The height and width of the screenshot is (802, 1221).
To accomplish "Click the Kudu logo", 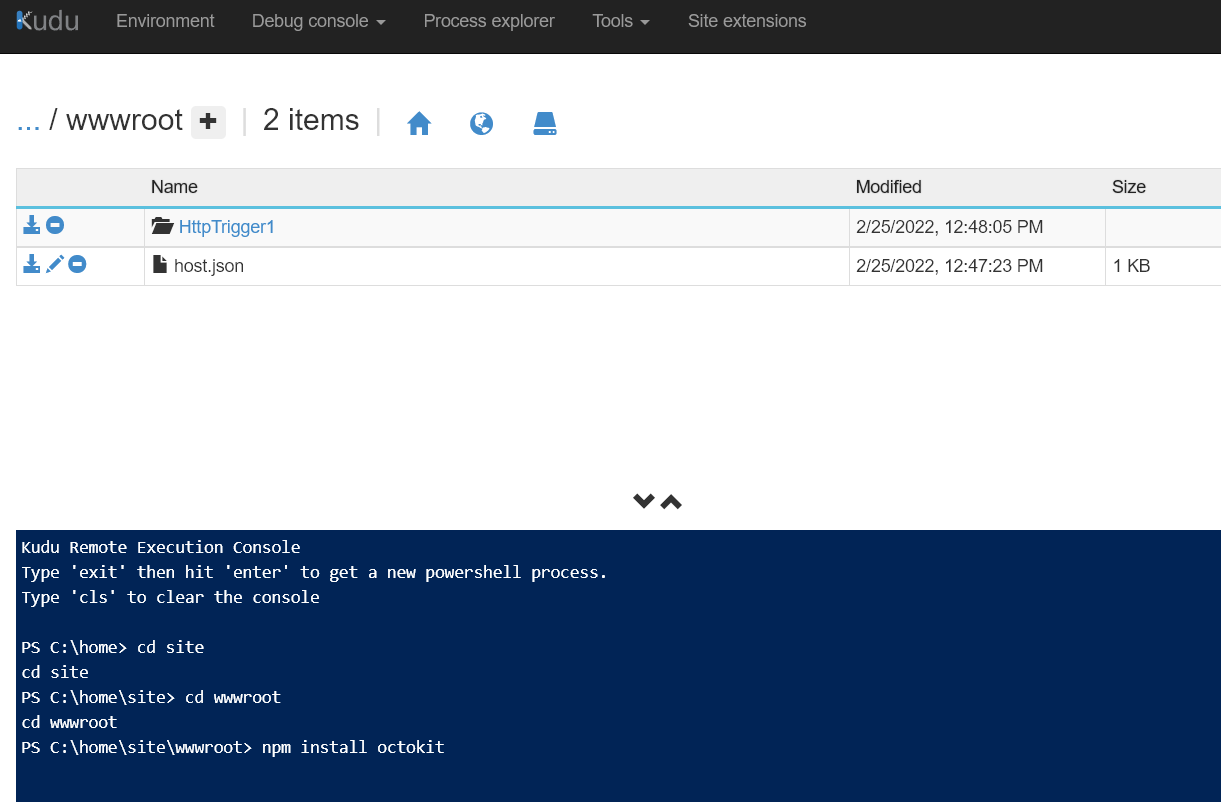I will (48, 20).
